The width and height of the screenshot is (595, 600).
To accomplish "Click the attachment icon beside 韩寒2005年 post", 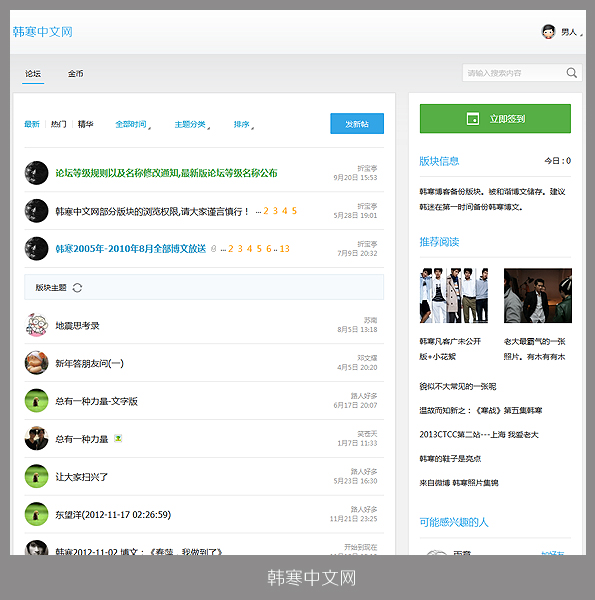I will (x=214, y=249).
